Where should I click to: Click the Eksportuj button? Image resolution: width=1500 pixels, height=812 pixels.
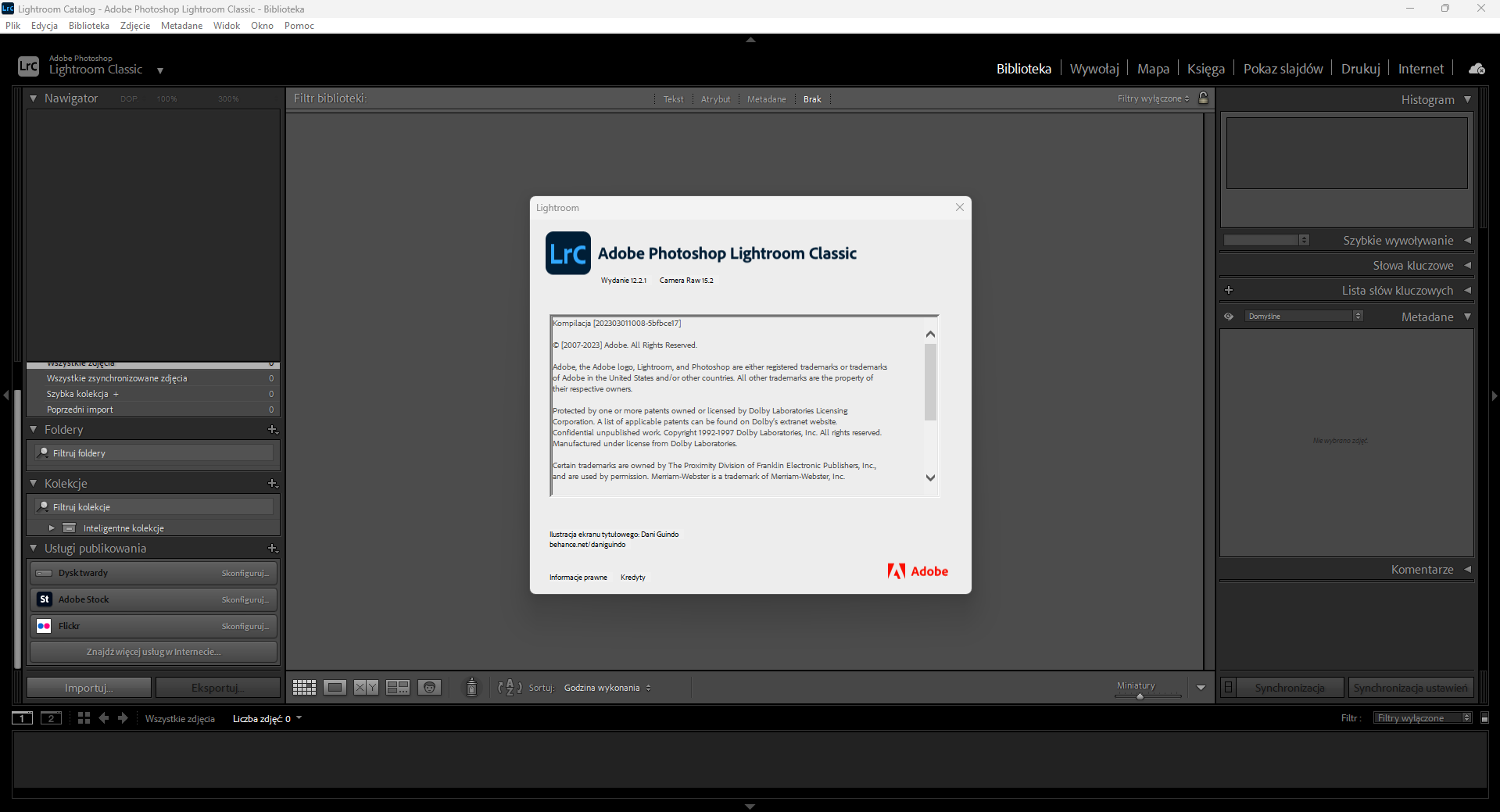[x=218, y=688]
